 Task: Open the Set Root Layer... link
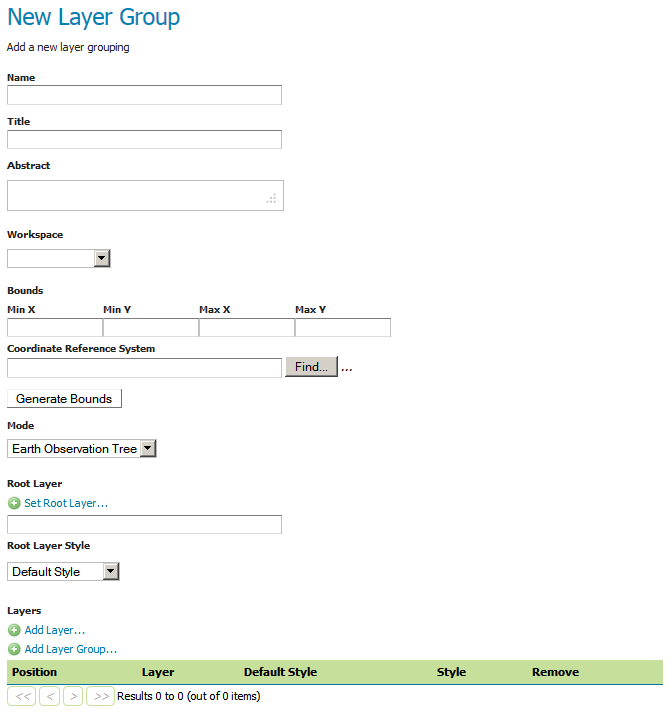[66, 503]
